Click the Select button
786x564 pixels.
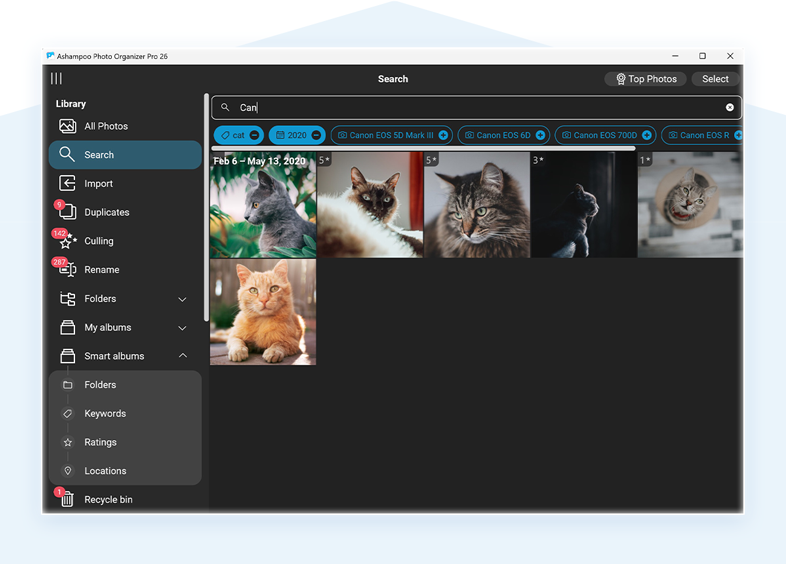(x=715, y=79)
